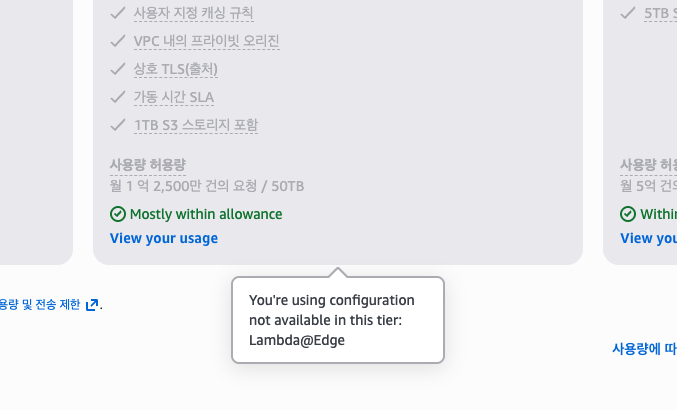Image resolution: width=677 pixels, height=410 pixels.
Task: Click the checkmark next to 1TB S3 스토리지 포함
Action: coord(118,125)
